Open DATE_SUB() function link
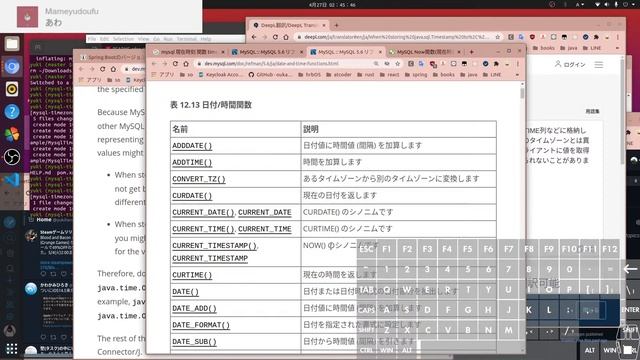640x360 pixels. (194, 342)
